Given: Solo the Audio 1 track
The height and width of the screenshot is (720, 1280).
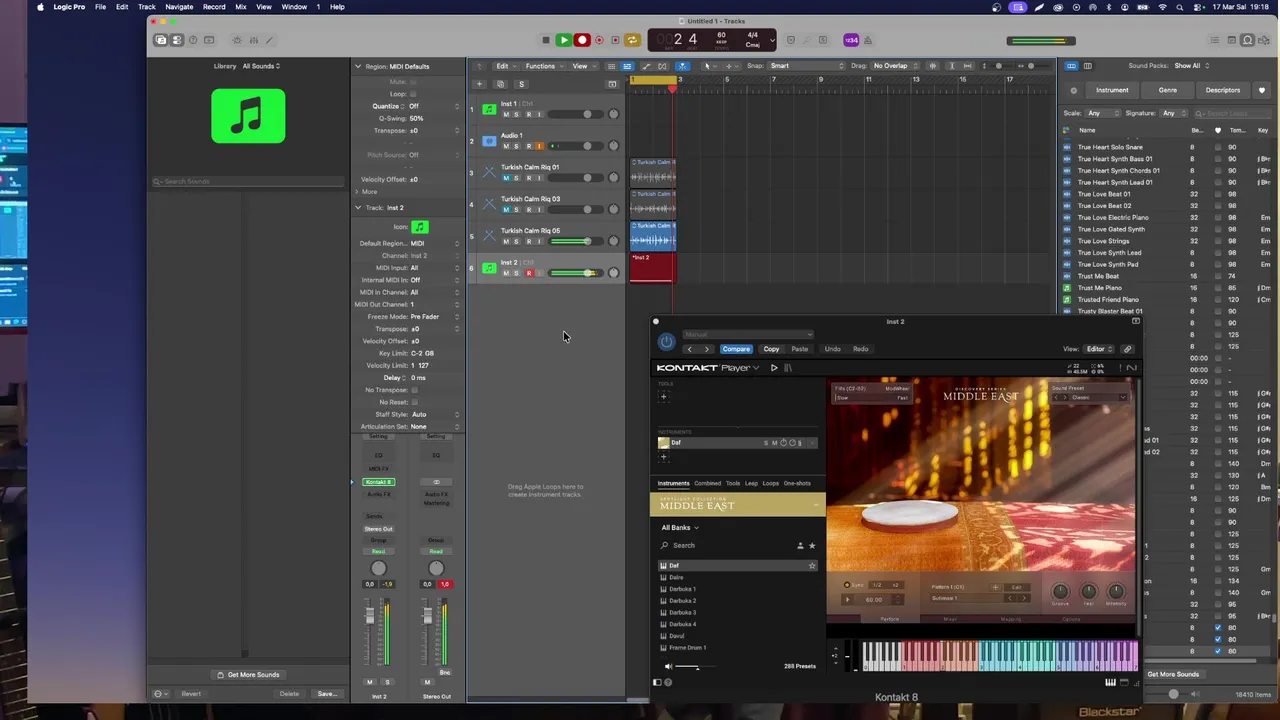Looking at the screenshot, I should pyautogui.click(x=517, y=146).
